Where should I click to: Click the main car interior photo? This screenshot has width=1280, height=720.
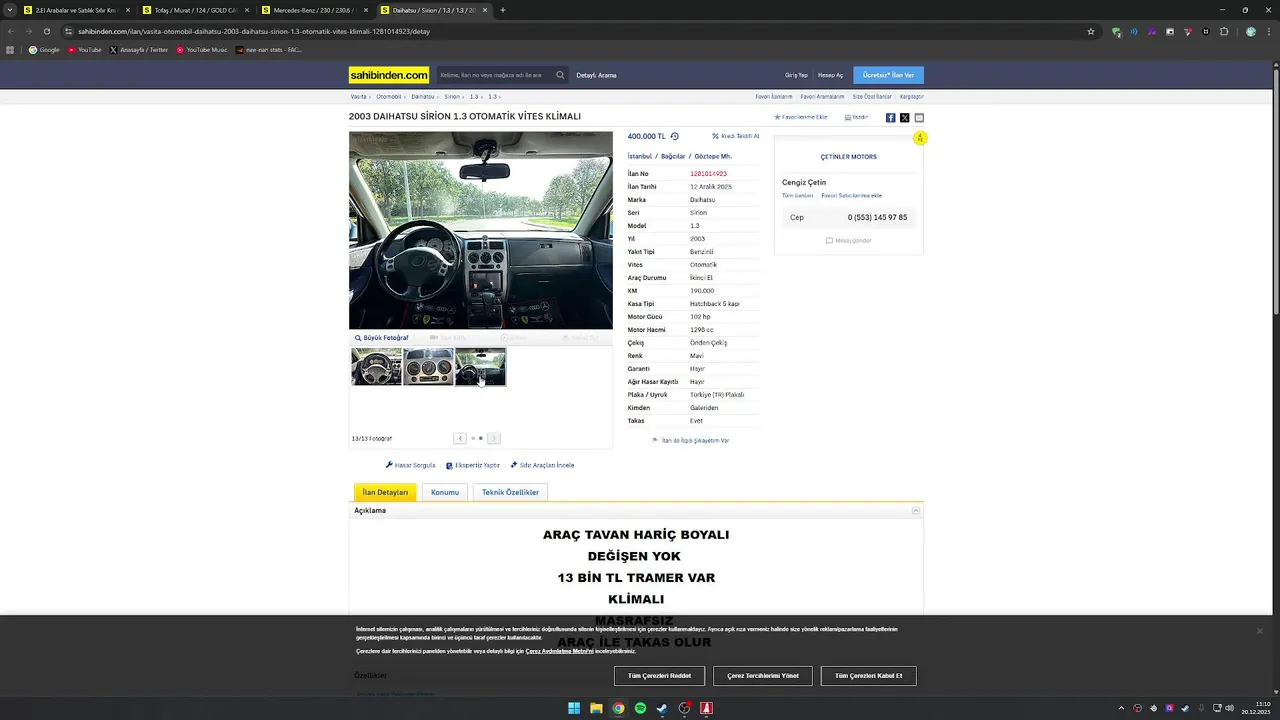481,230
